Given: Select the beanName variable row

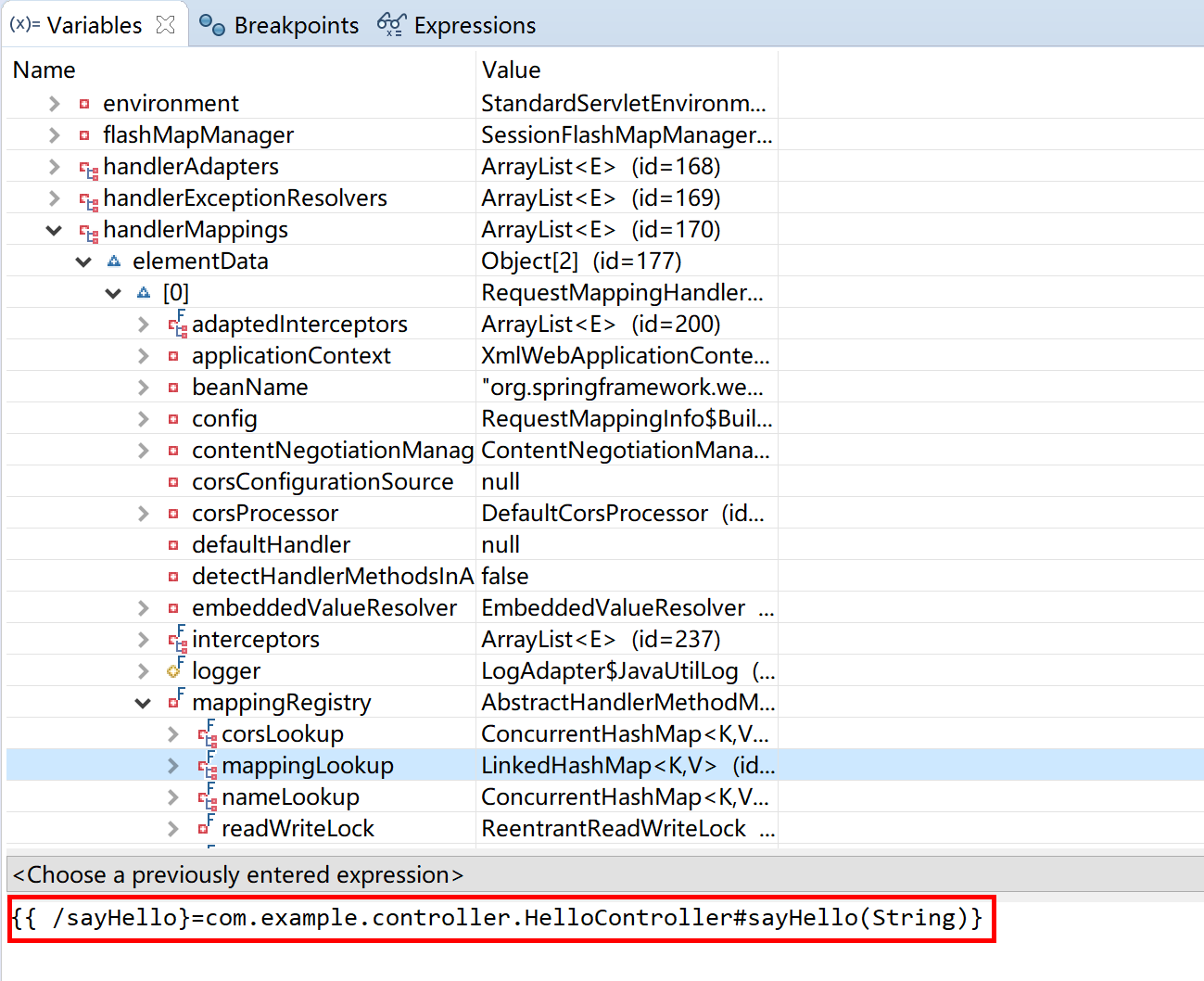Looking at the screenshot, I should click(x=249, y=388).
